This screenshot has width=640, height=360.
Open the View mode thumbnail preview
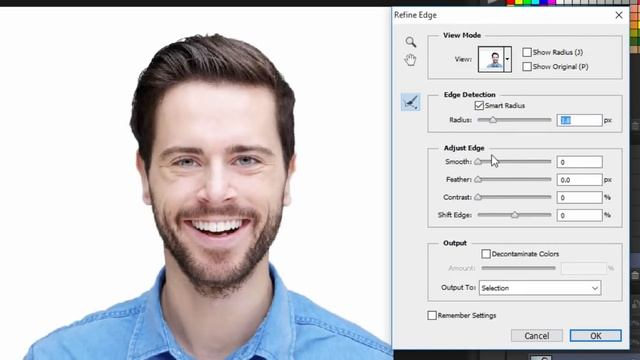[x=491, y=59]
